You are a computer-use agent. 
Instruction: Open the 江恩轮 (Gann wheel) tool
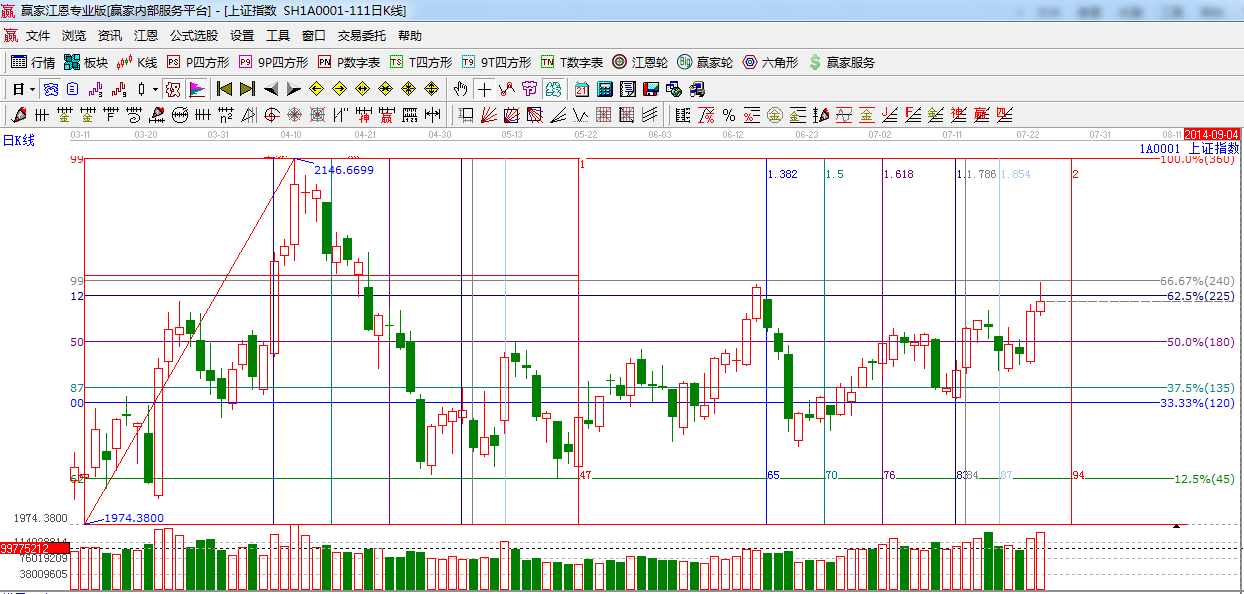pos(640,62)
